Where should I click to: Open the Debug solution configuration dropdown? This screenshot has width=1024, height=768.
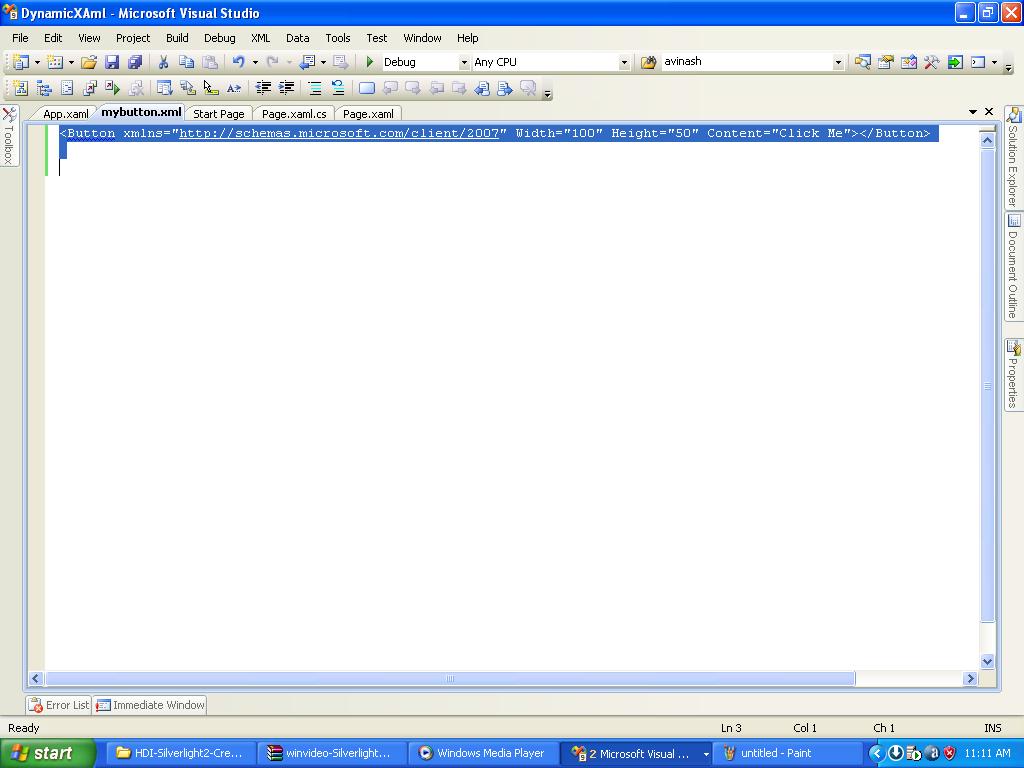464,63
